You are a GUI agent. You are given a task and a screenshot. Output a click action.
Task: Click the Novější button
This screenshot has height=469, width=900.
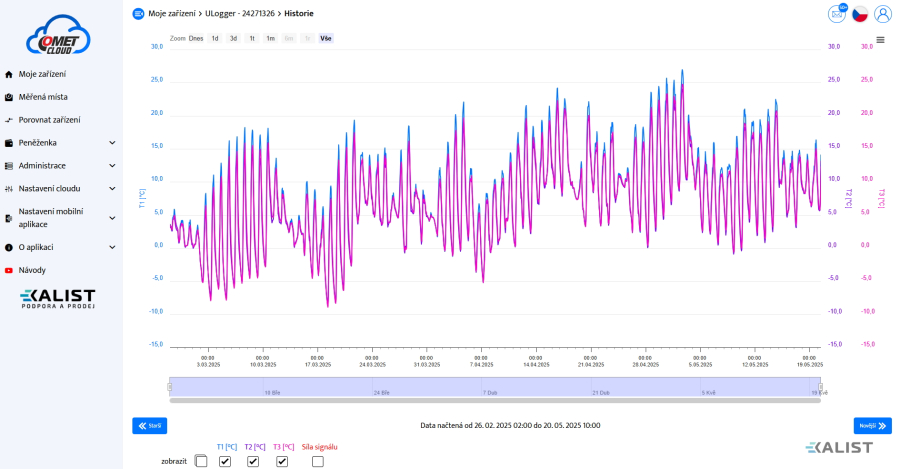(872, 426)
